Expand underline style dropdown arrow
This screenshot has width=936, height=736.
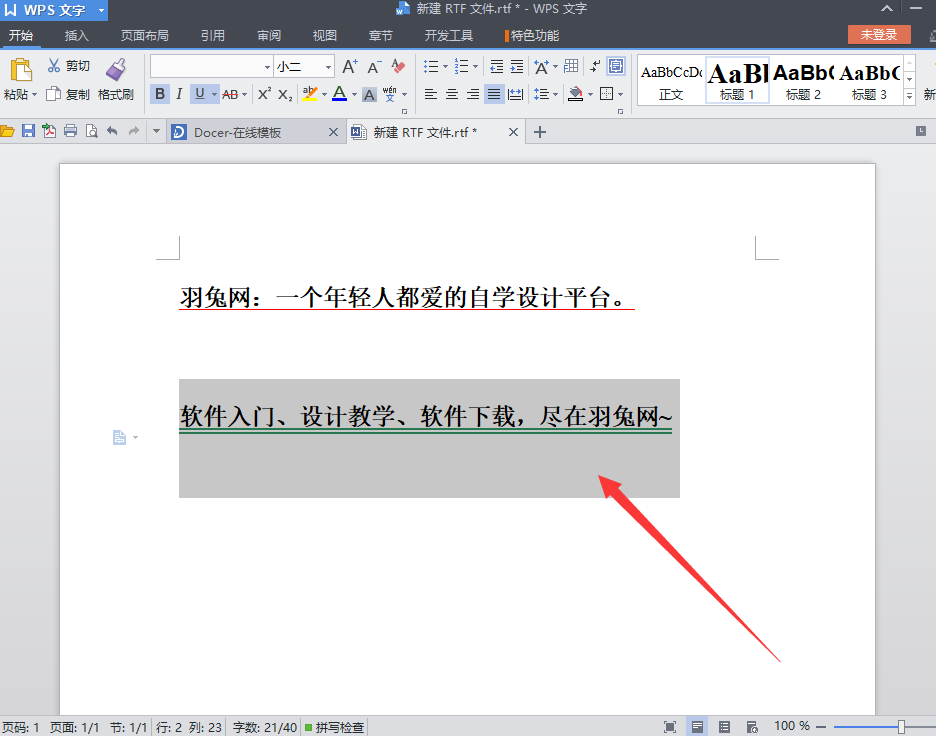pos(214,94)
